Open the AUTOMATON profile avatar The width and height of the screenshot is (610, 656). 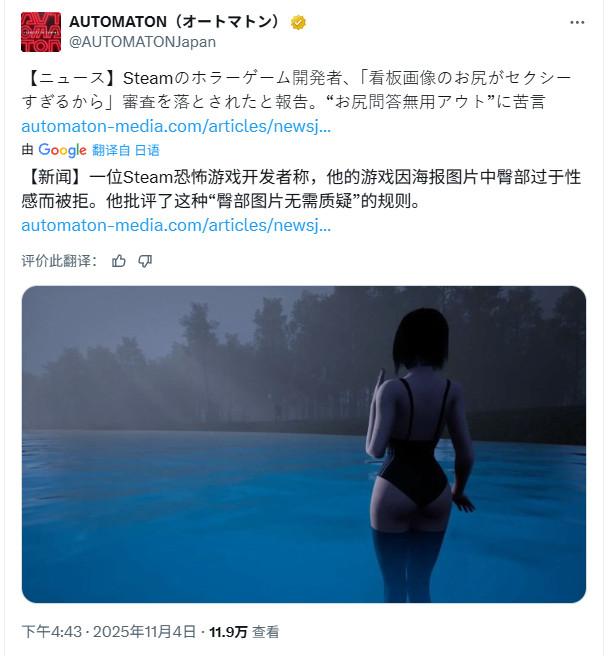[x=41, y=32]
